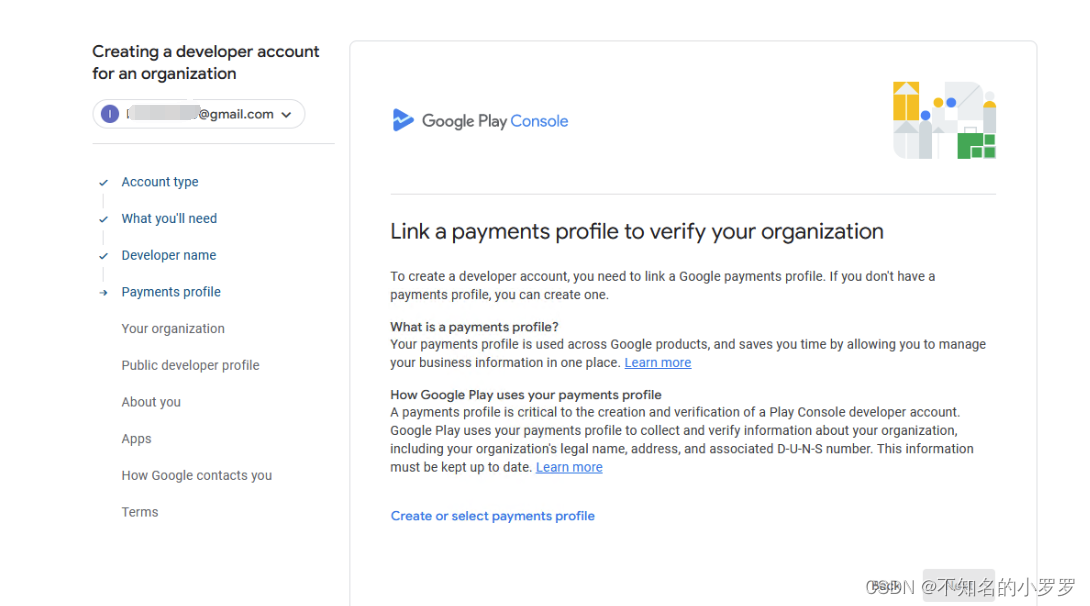Screen dimensions: 1090x606
Task: Select the Payments profile step
Action: click(x=171, y=292)
